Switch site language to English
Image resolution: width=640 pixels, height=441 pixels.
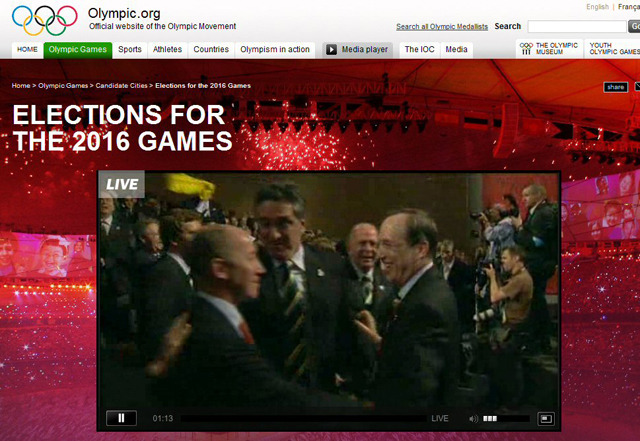coord(598,6)
